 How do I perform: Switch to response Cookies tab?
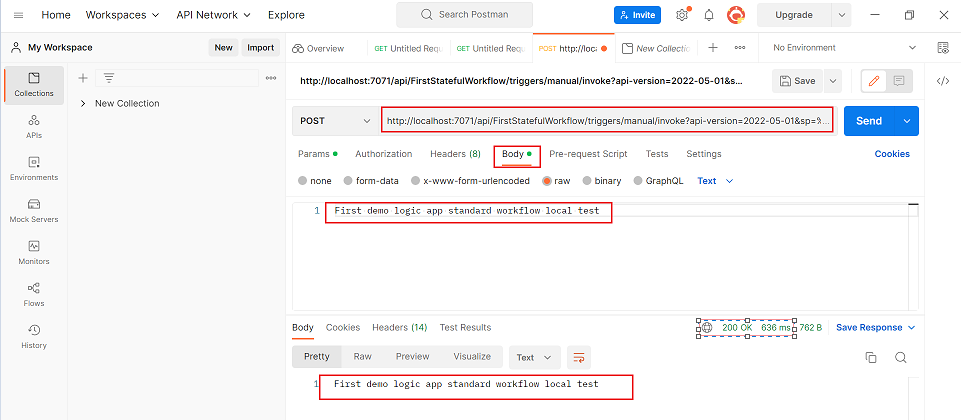pos(343,327)
